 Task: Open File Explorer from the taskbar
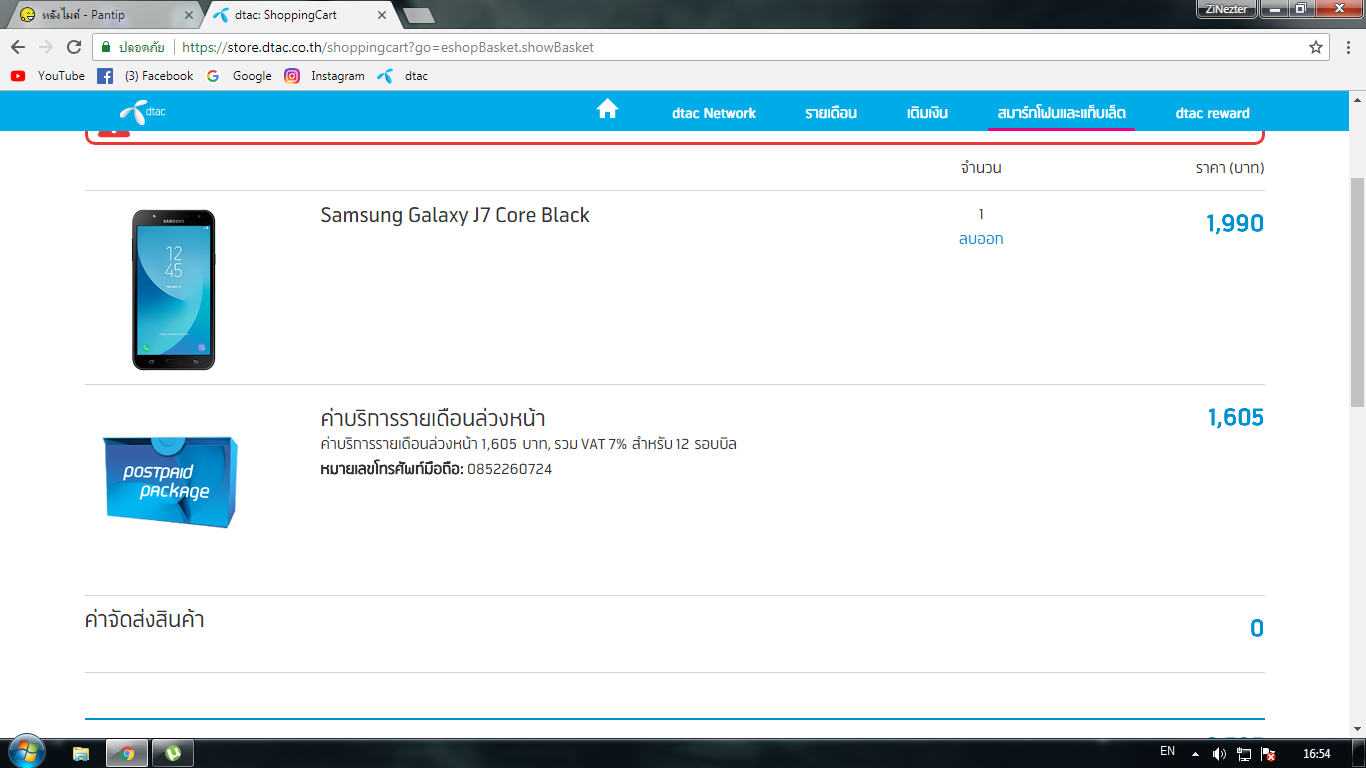(x=81, y=753)
